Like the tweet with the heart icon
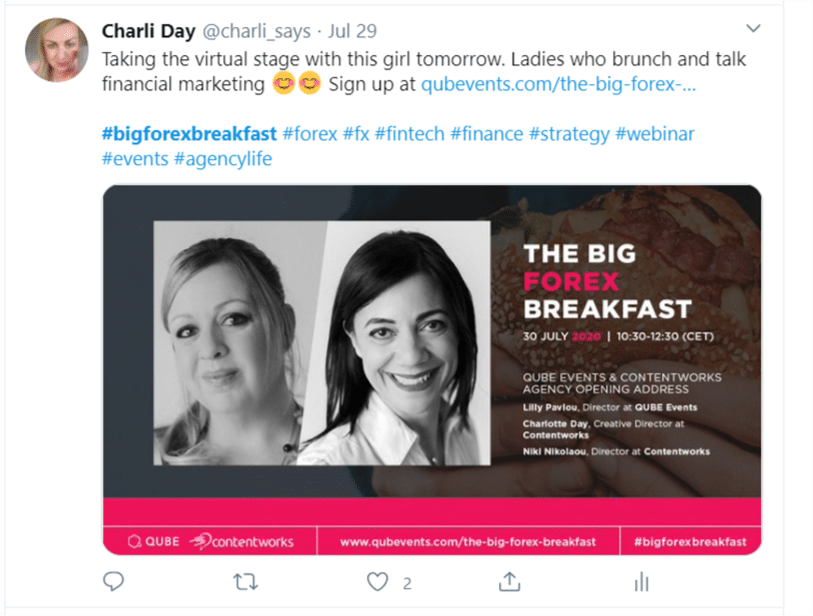The height and width of the screenshot is (616, 813). tap(377, 582)
